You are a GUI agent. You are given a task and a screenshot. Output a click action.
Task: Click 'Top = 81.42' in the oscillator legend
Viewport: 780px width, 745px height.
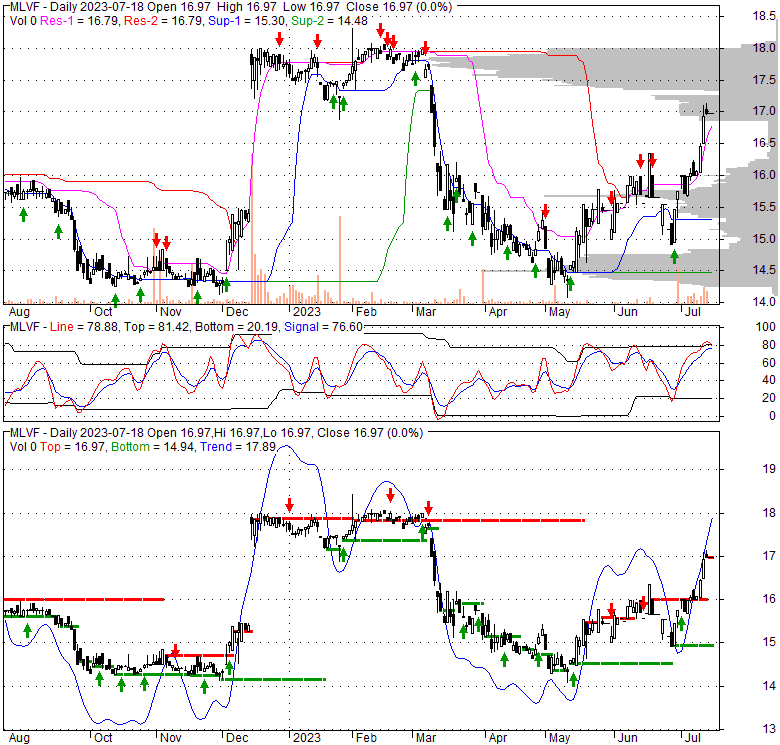pyautogui.click(x=157, y=327)
